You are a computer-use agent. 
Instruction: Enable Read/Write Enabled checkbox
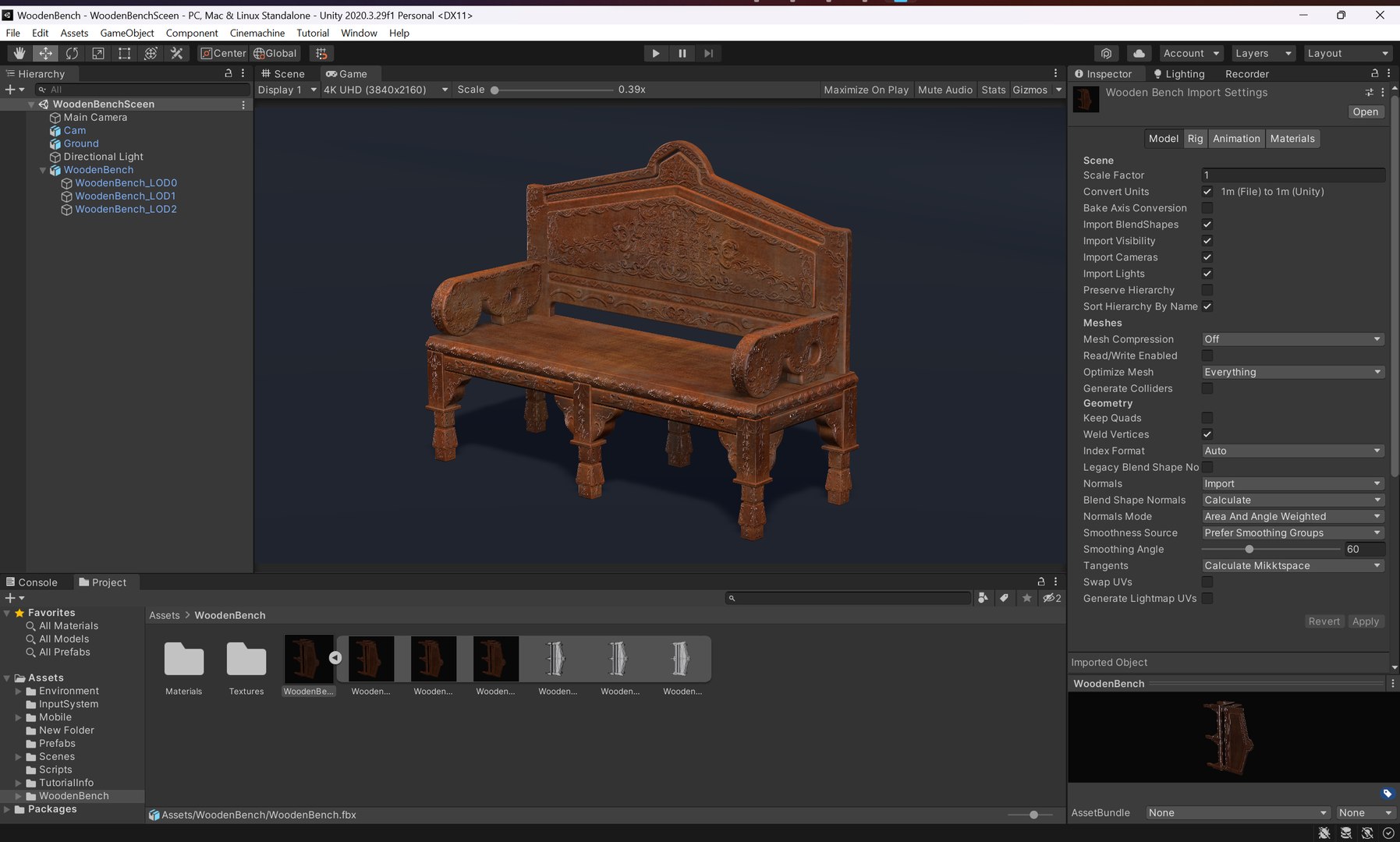[1207, 356]
